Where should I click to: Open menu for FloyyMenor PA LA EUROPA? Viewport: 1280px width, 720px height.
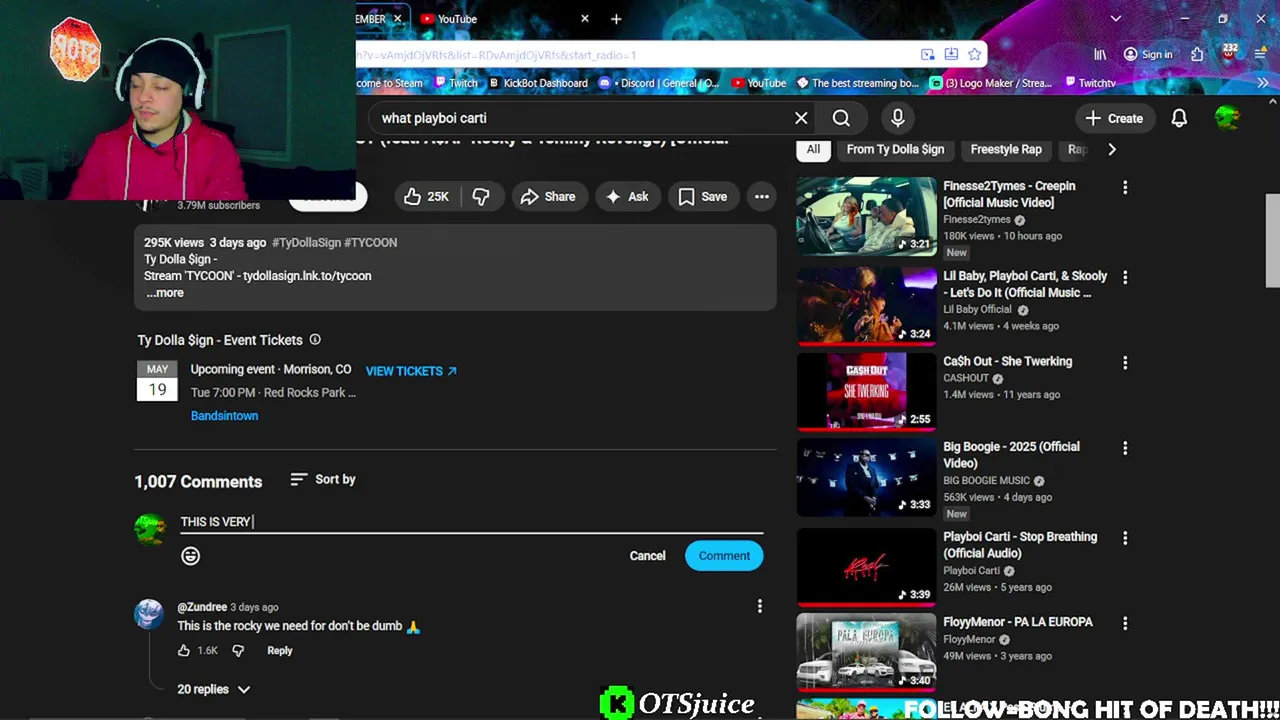click(1125, 623)
